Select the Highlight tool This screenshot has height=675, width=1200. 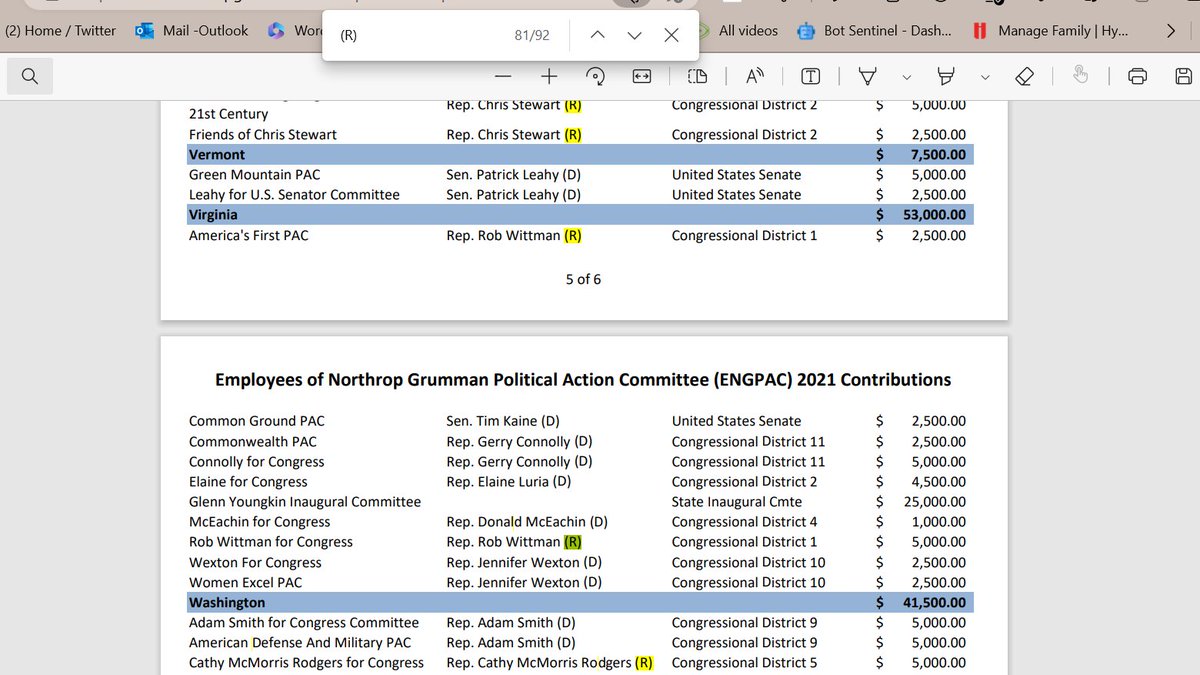[x=946, y=76]
